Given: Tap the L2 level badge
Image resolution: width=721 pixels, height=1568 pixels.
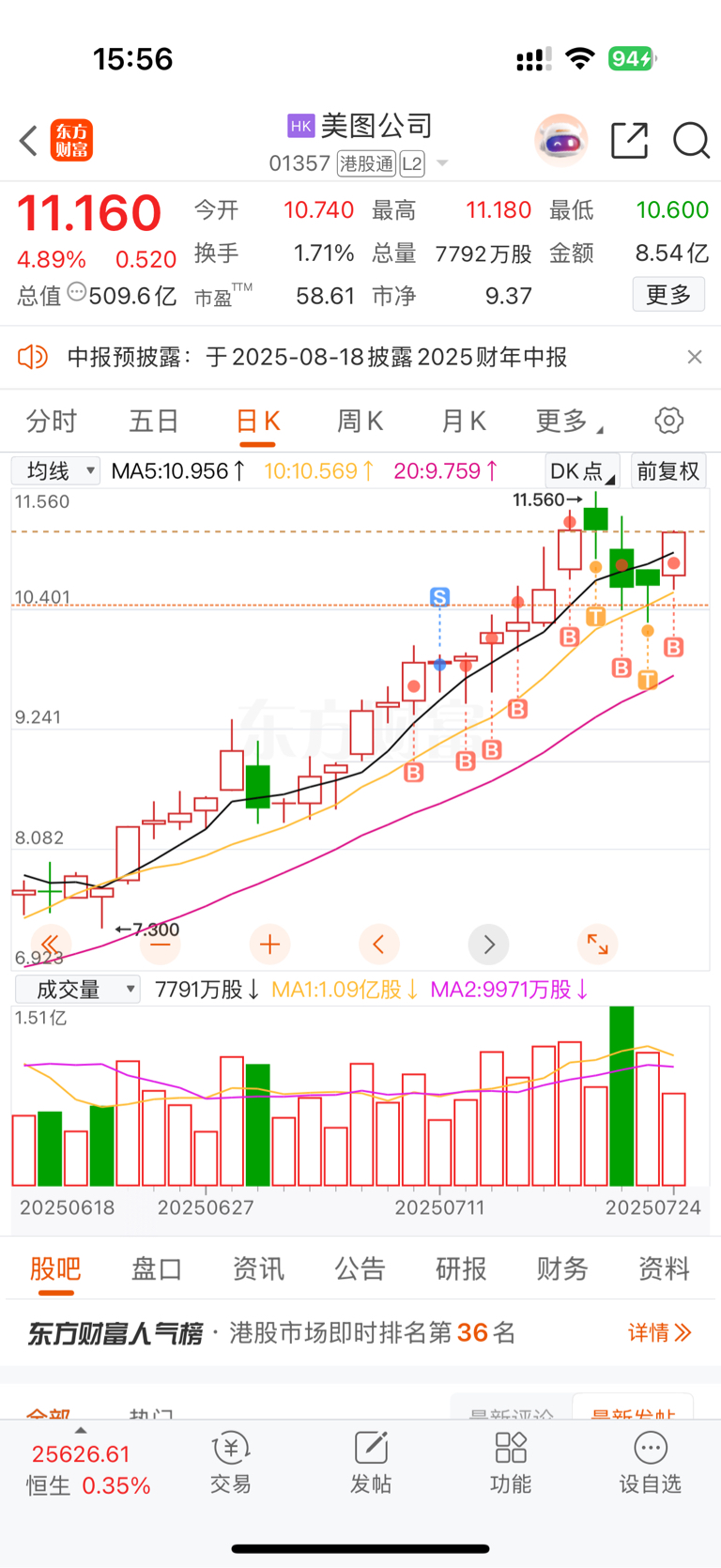Looking at the screenshot, I should click(411, 164).
